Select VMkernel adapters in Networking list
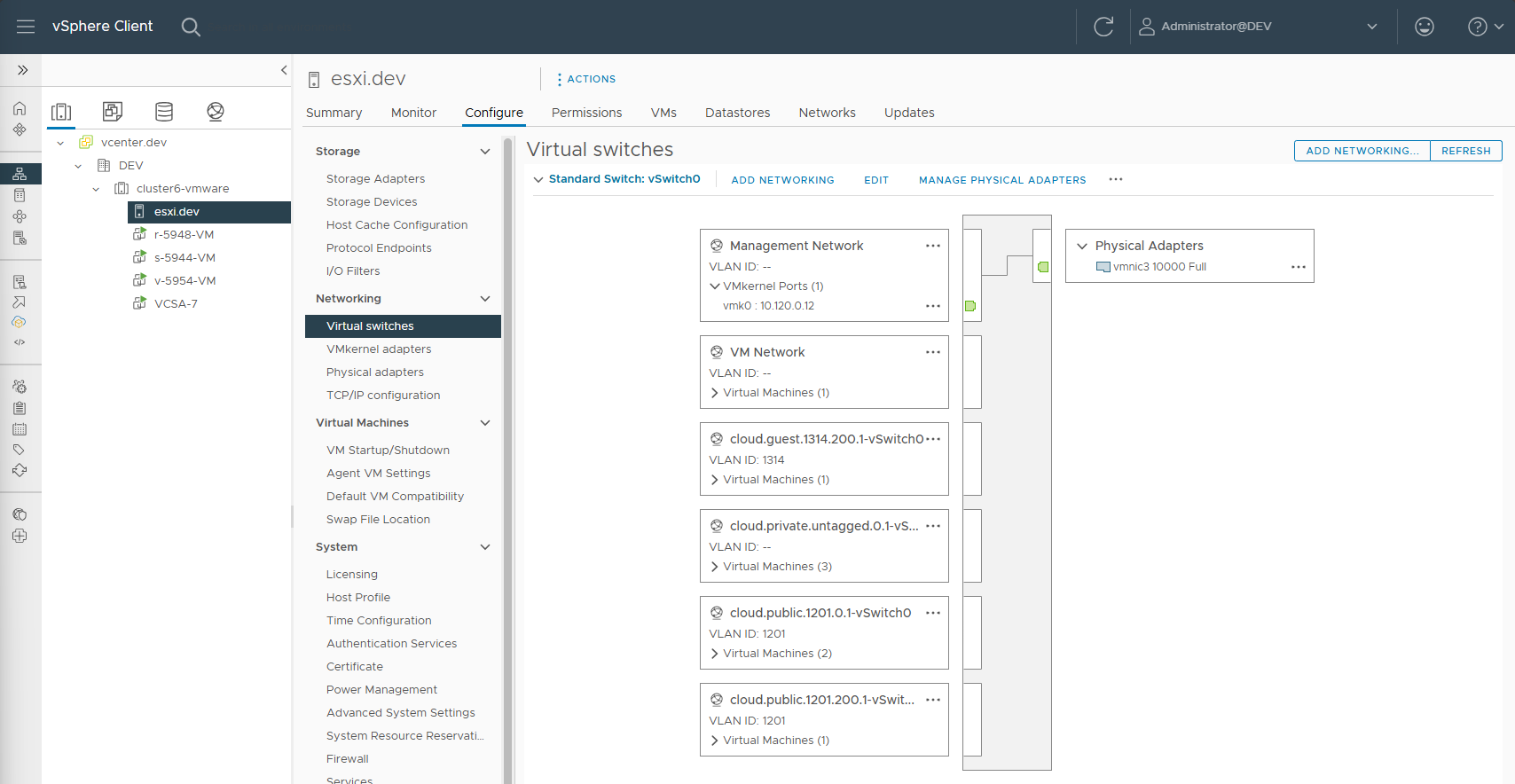The height and width of the screenshot is (784, 1515). pyautogui.click(x=379, y=349)
